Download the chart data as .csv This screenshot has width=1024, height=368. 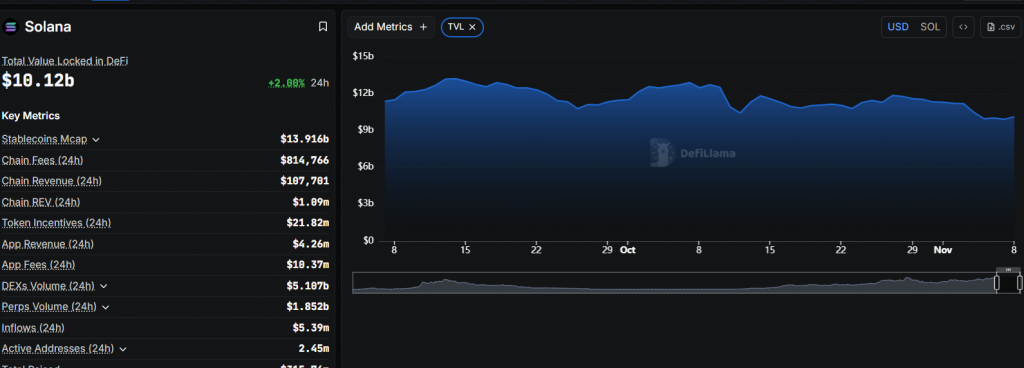click(x=1000, y=27)
